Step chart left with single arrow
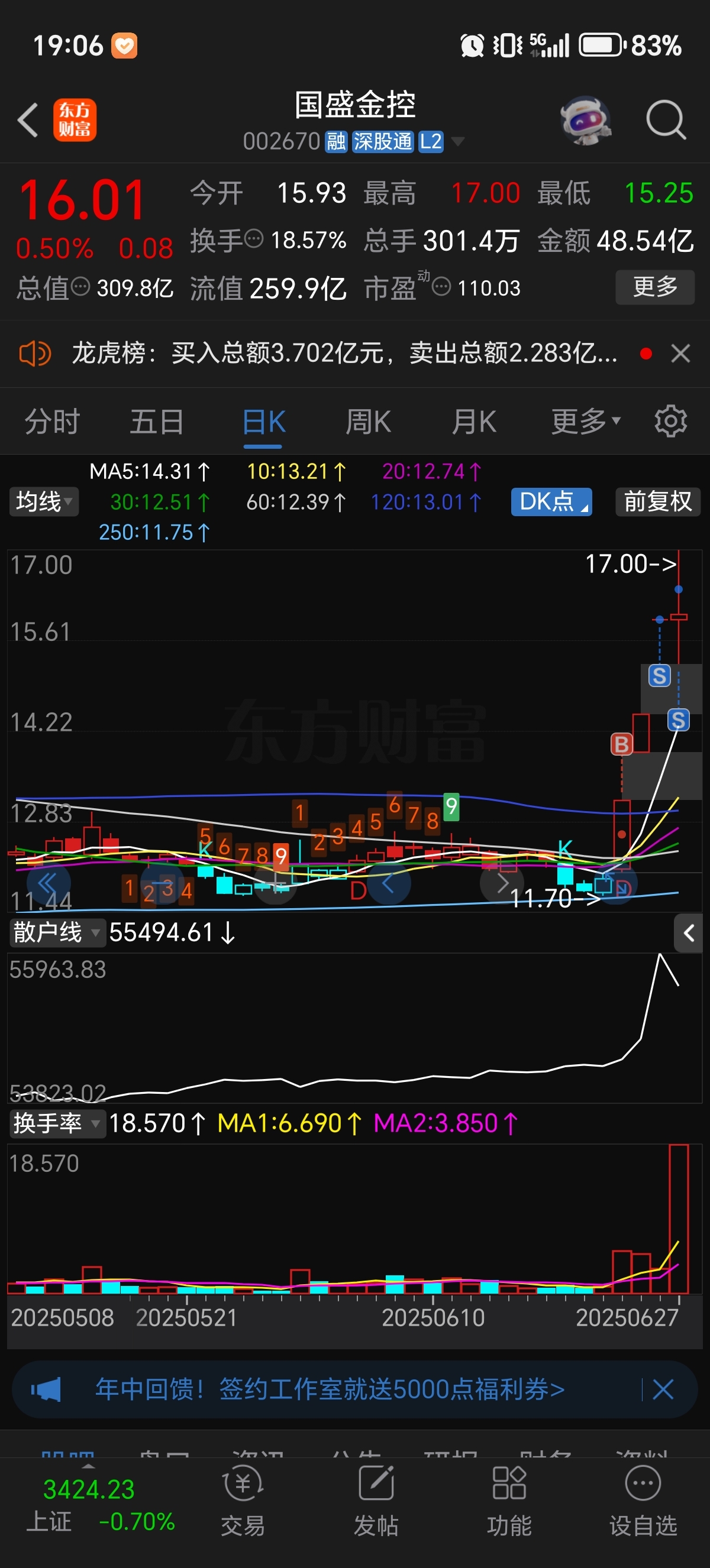 (389, 883)
